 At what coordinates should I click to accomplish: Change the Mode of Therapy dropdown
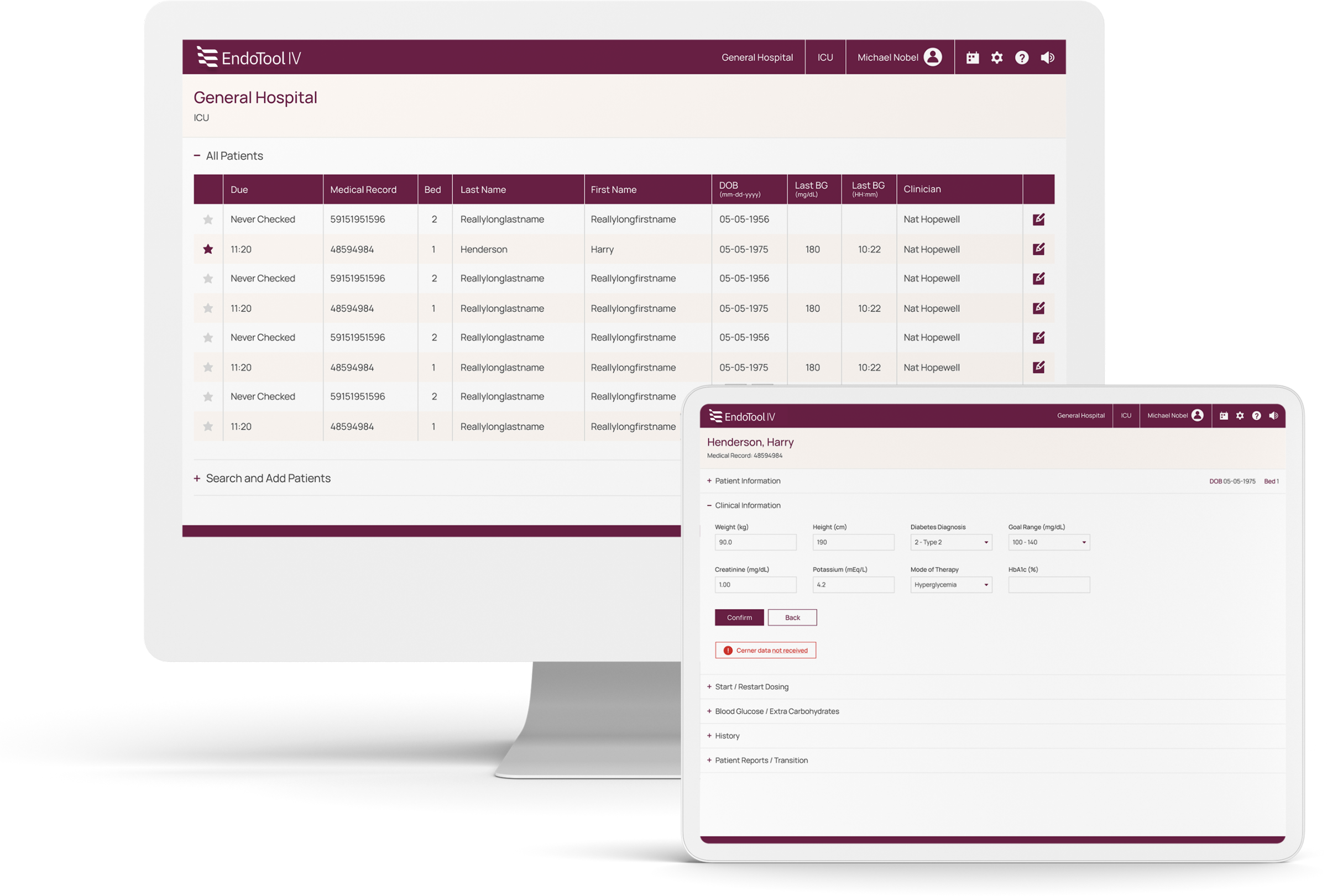(950, 584)
